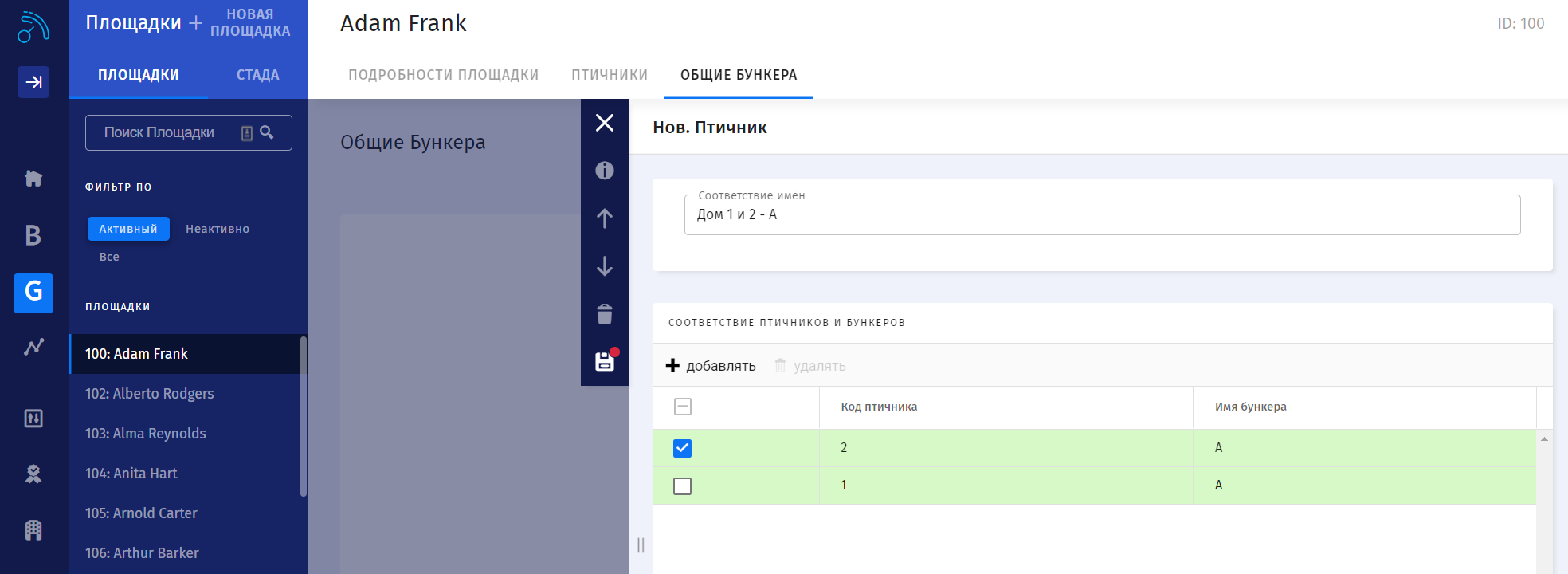The width and height of the screenshot is (1568, 574).
Task: Open the home (barn) sidebar icon
Action: [x=33, y=179]
